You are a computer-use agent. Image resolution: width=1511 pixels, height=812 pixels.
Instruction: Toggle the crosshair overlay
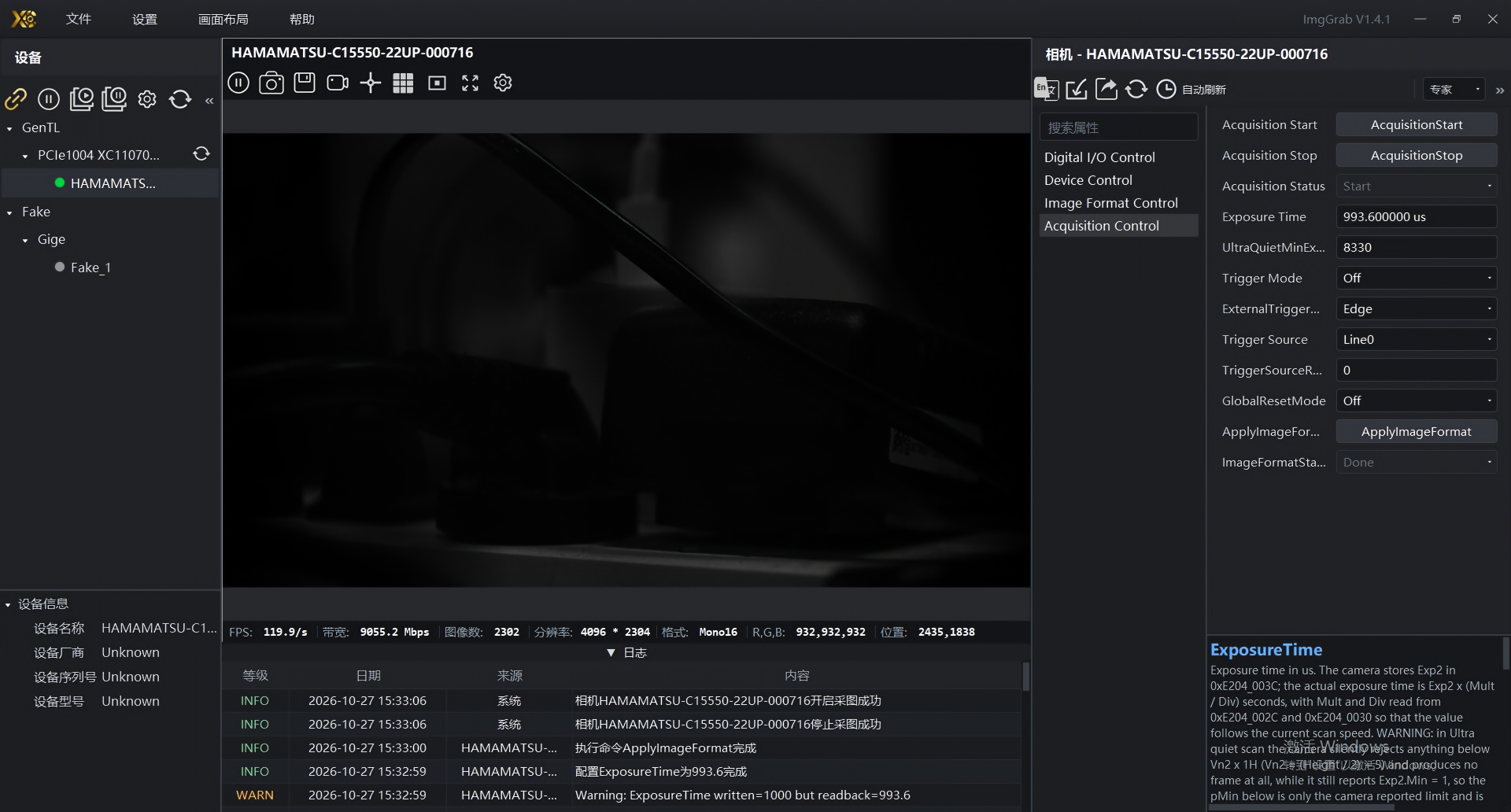(371, 83)
